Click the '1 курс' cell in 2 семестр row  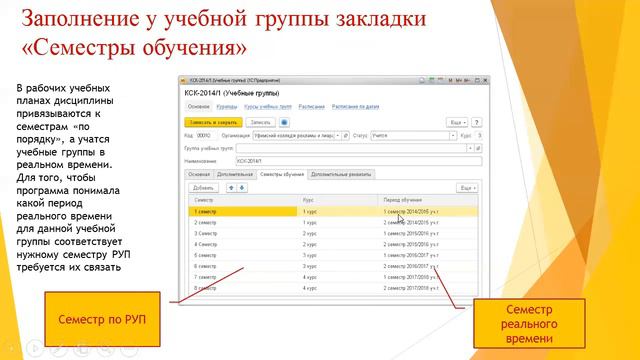pyautogui.click(x=310, y=222)
